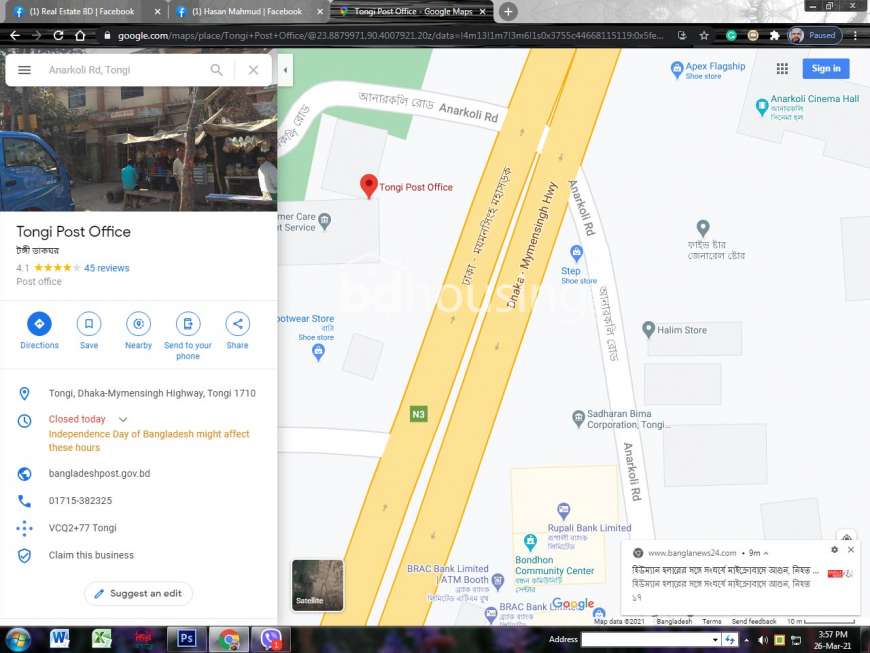Open Chrome three-dot menu
870x653 pixels.
point(855,36)
